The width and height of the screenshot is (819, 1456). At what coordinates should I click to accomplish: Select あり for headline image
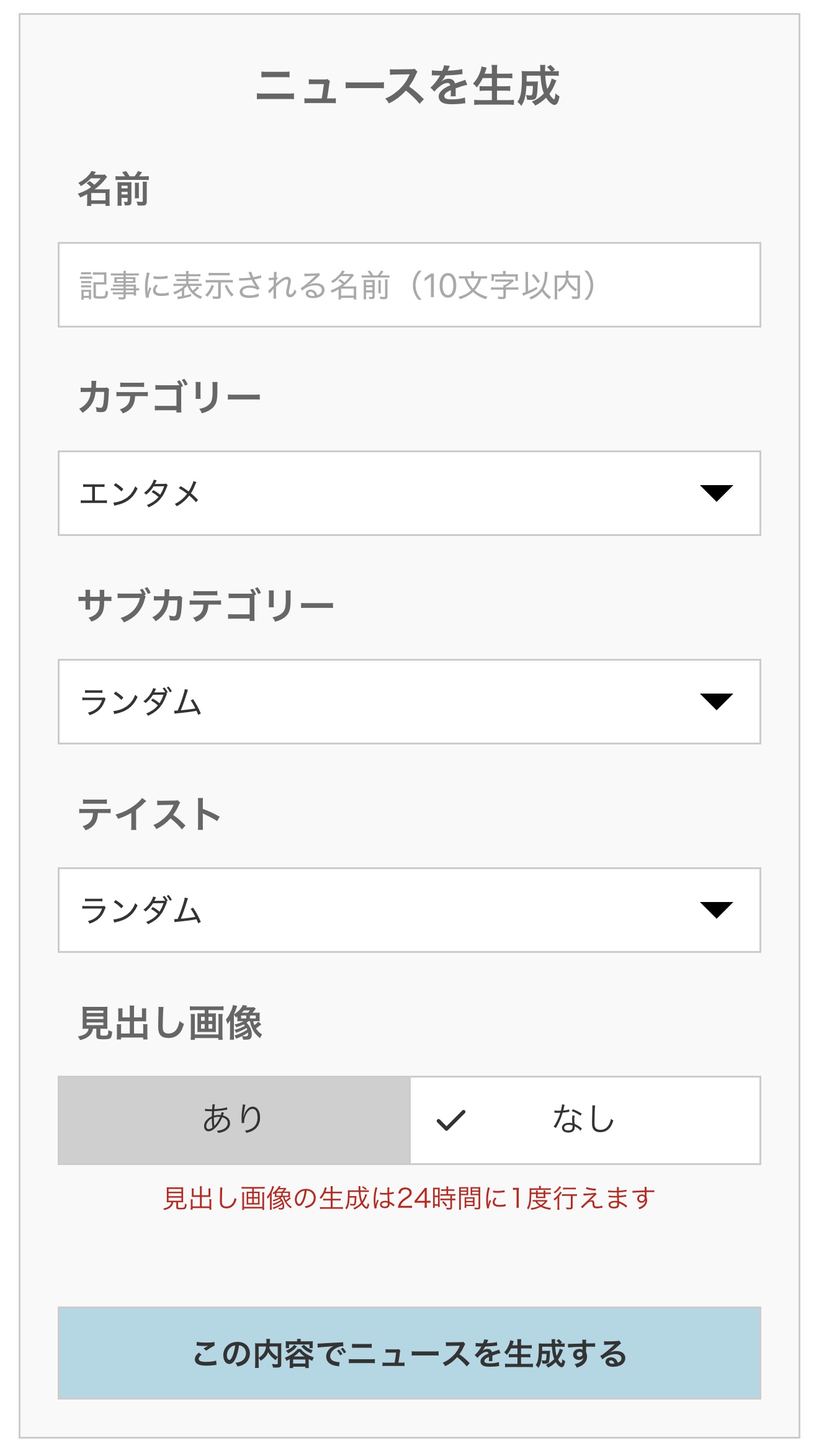coord(234,1120)
